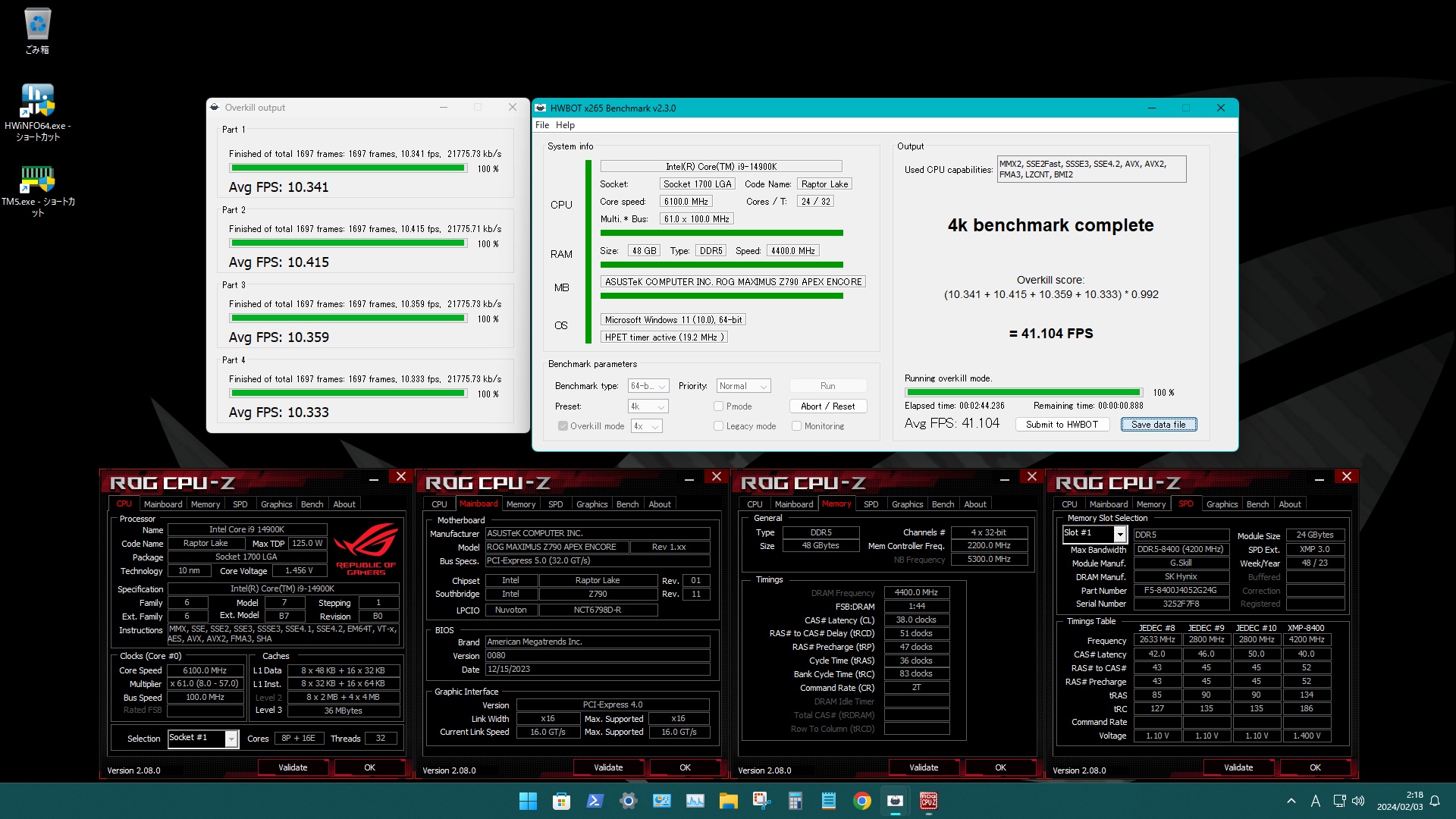Open the volume tray icon

point(1357,801)
